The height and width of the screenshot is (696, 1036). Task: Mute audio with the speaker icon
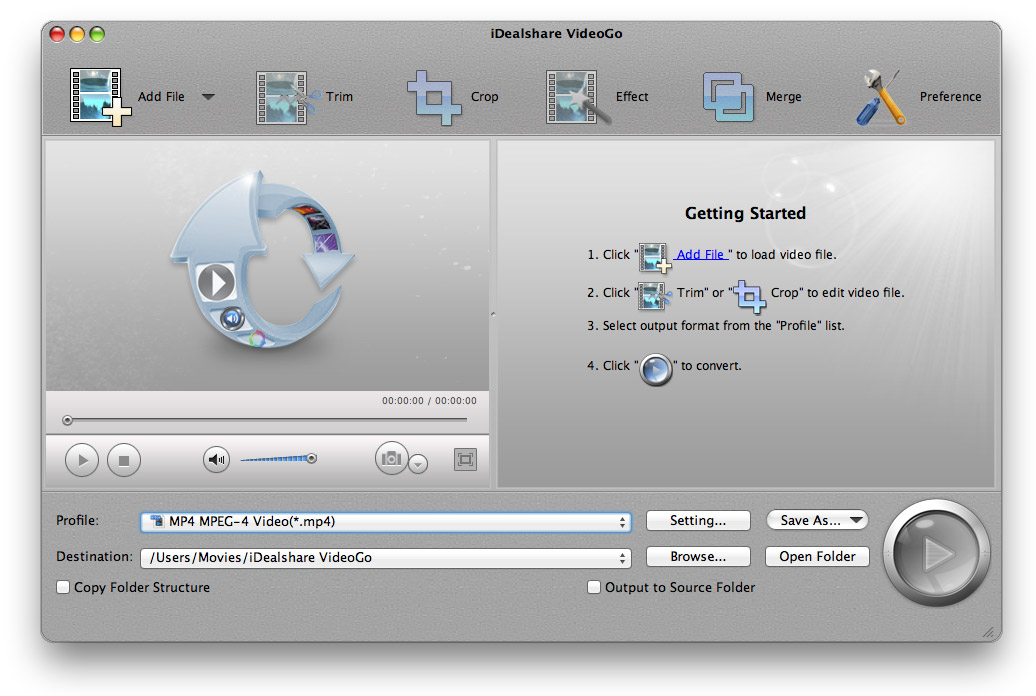pos(216,460)
